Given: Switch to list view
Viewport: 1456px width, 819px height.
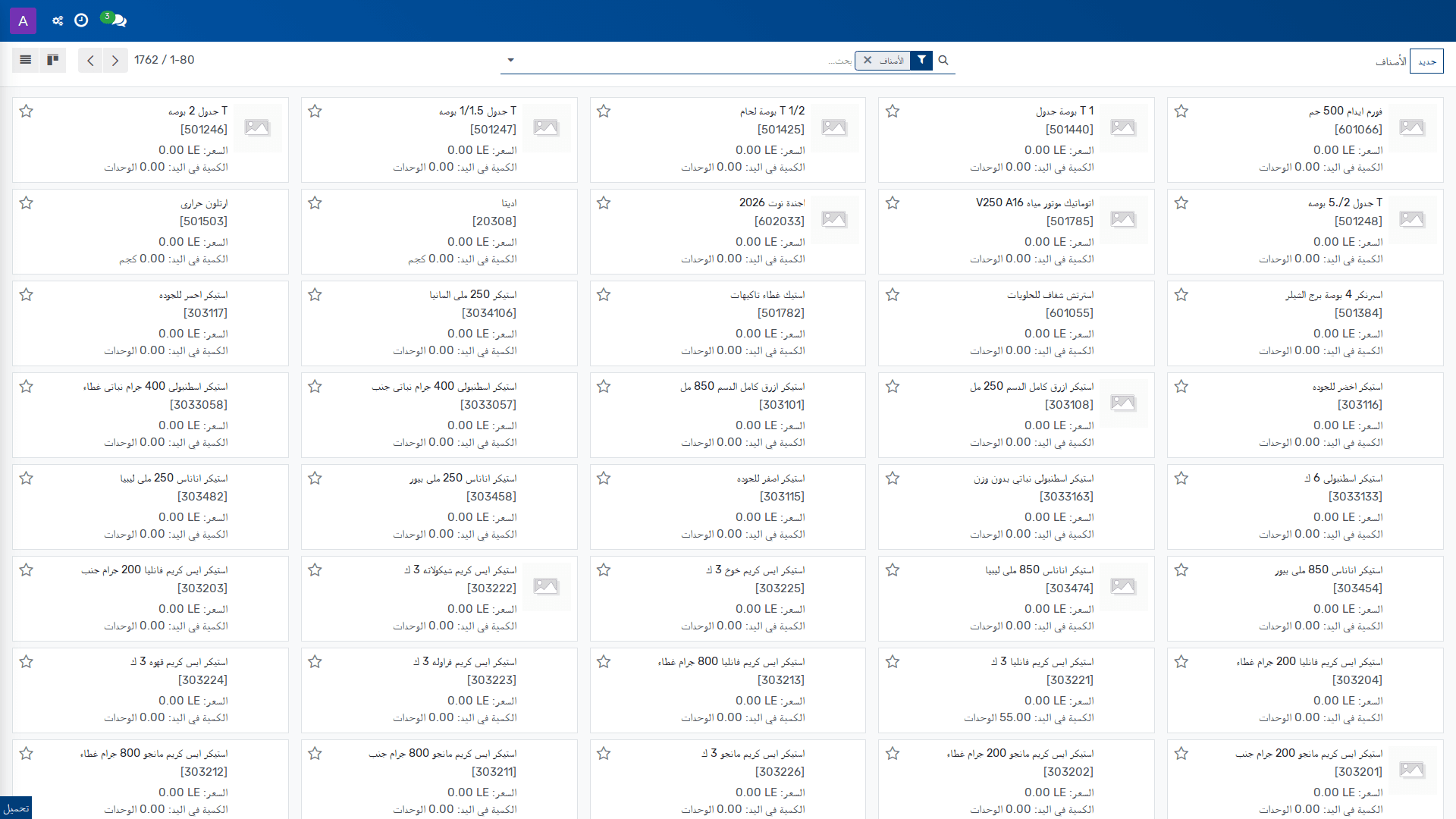Looking at the screenshot, I should [26, 60].
